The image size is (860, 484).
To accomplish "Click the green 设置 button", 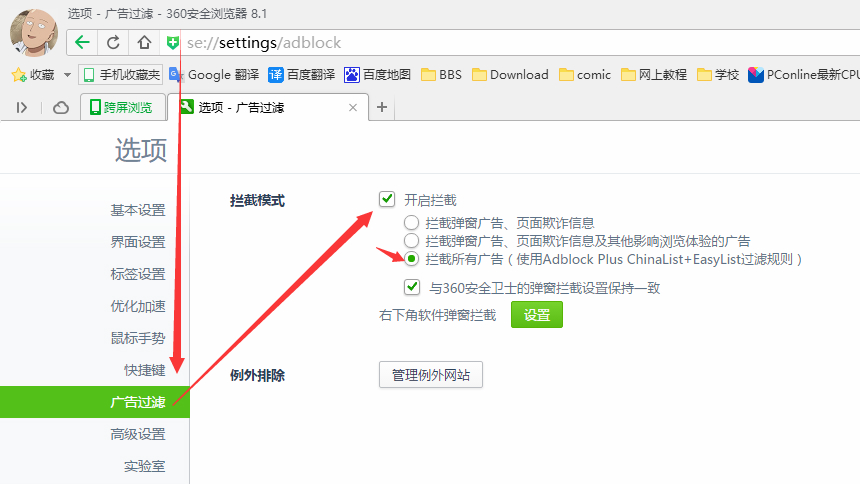I will pos(536,315).
